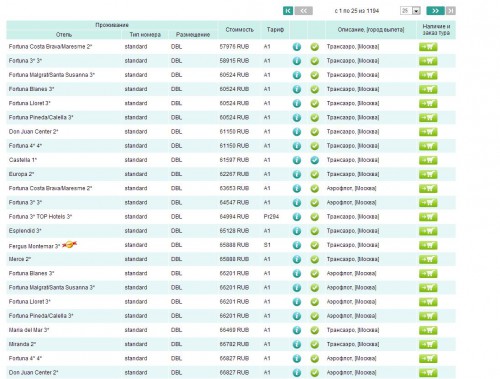The image size is (500, 379).
Task: Click the 64994 RUB price cell
Action: pyautogui.click(x=234, y=217)
